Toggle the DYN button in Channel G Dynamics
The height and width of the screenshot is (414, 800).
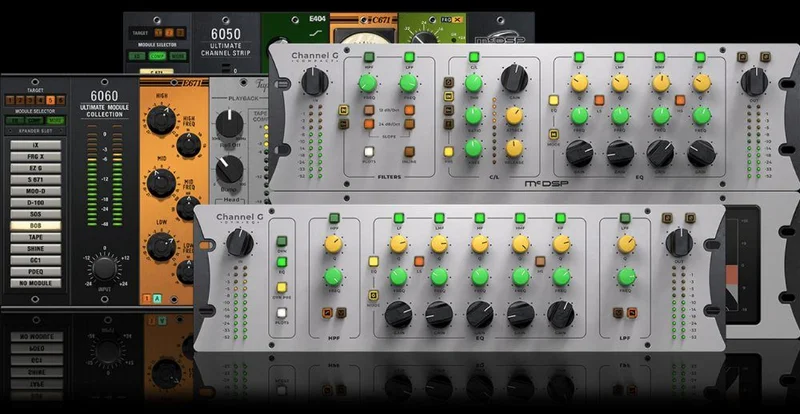(x=282, y=241)
